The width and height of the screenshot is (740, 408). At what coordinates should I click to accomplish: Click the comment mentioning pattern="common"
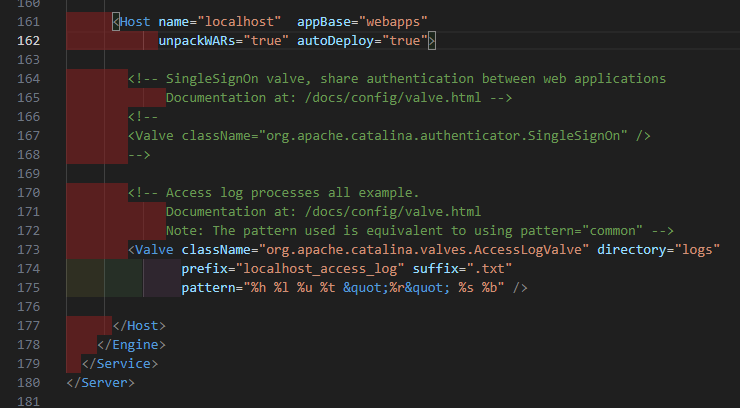(420, 231)
